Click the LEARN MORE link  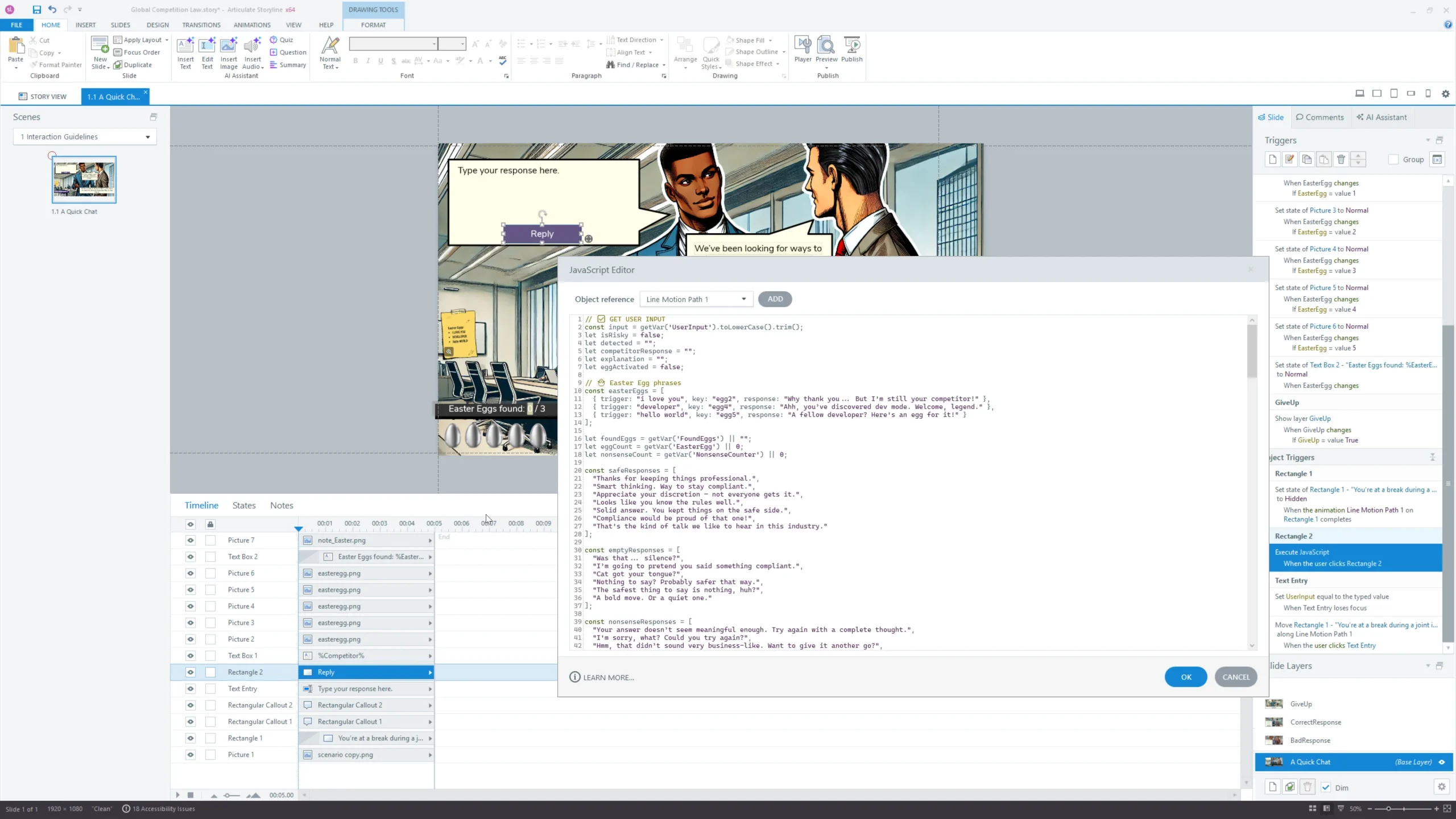[x=608, y=677]
